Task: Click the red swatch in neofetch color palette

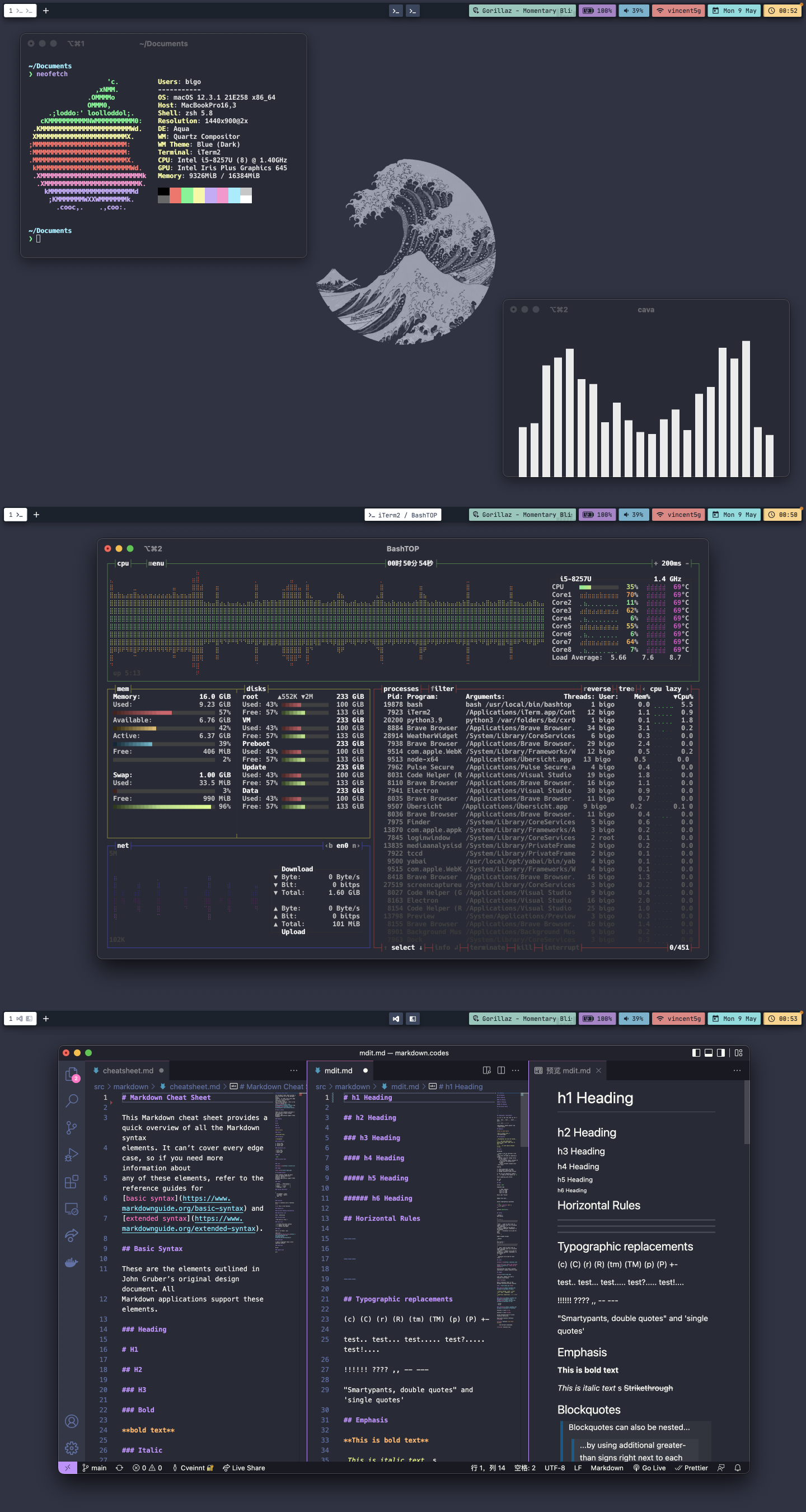Action: [x=175, y=195]
